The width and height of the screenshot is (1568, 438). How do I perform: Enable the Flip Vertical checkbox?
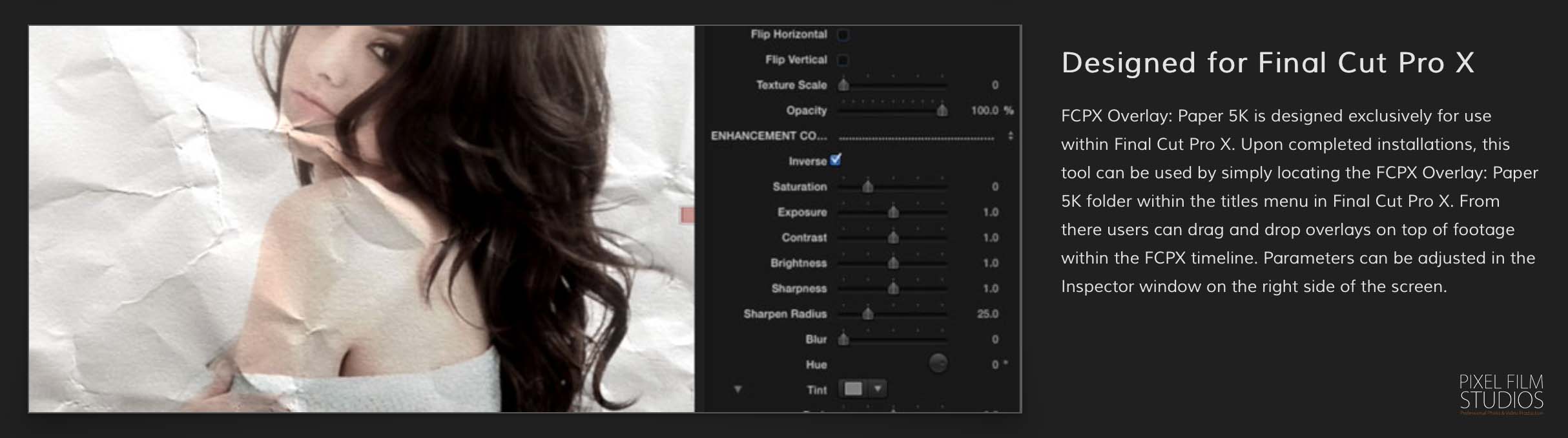[x=843, y=60]
